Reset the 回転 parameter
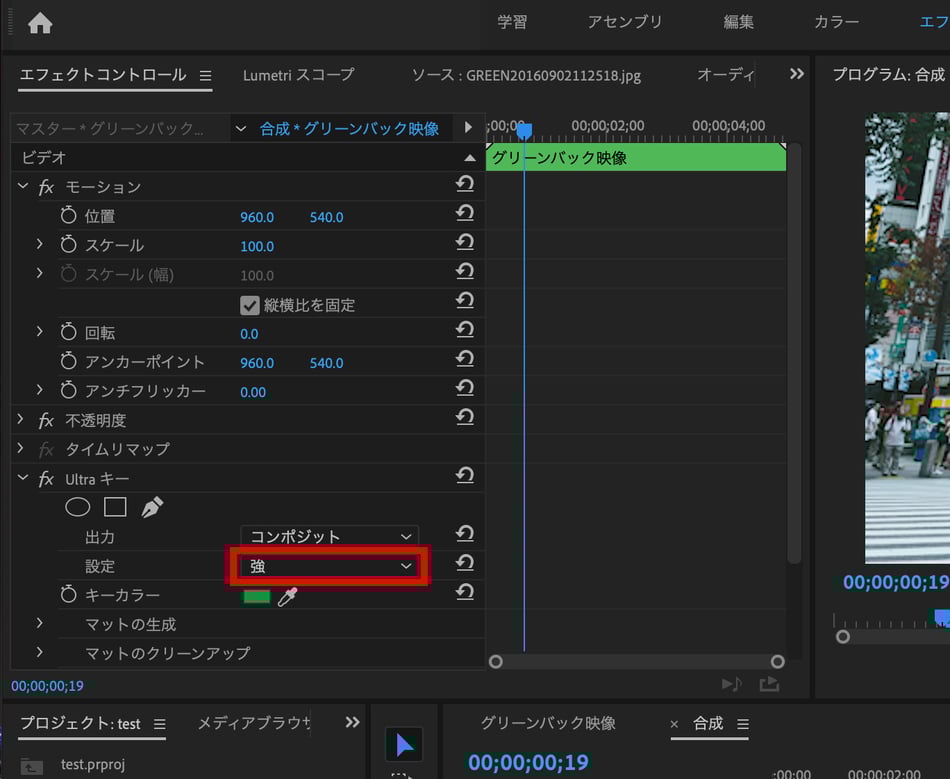This screenshot has width=950, height=779. tap(465, 330)
